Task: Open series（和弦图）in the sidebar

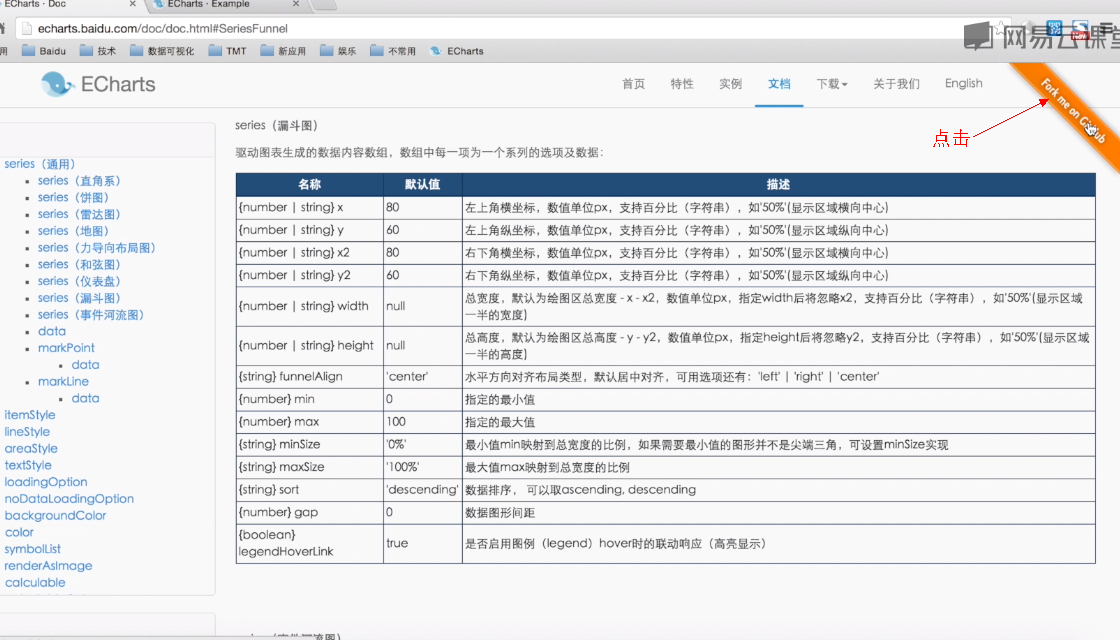Action: 79,264
